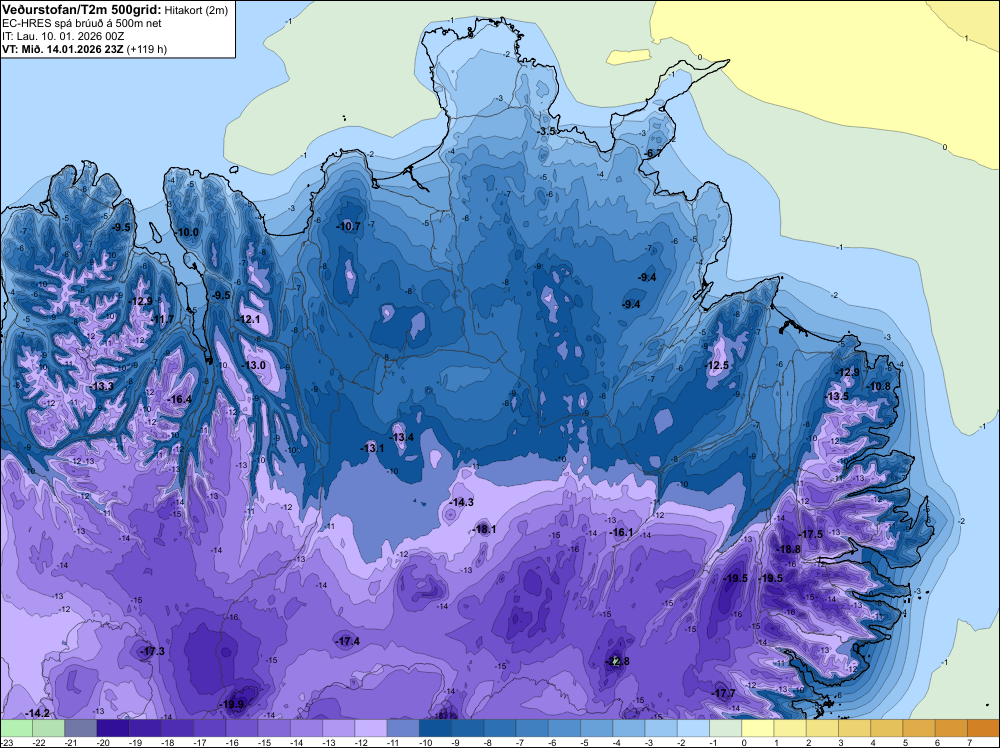This screenshot has width=1000, height=748.
Task: Select the -17.7 temperature label
Action: coord(723,693)
